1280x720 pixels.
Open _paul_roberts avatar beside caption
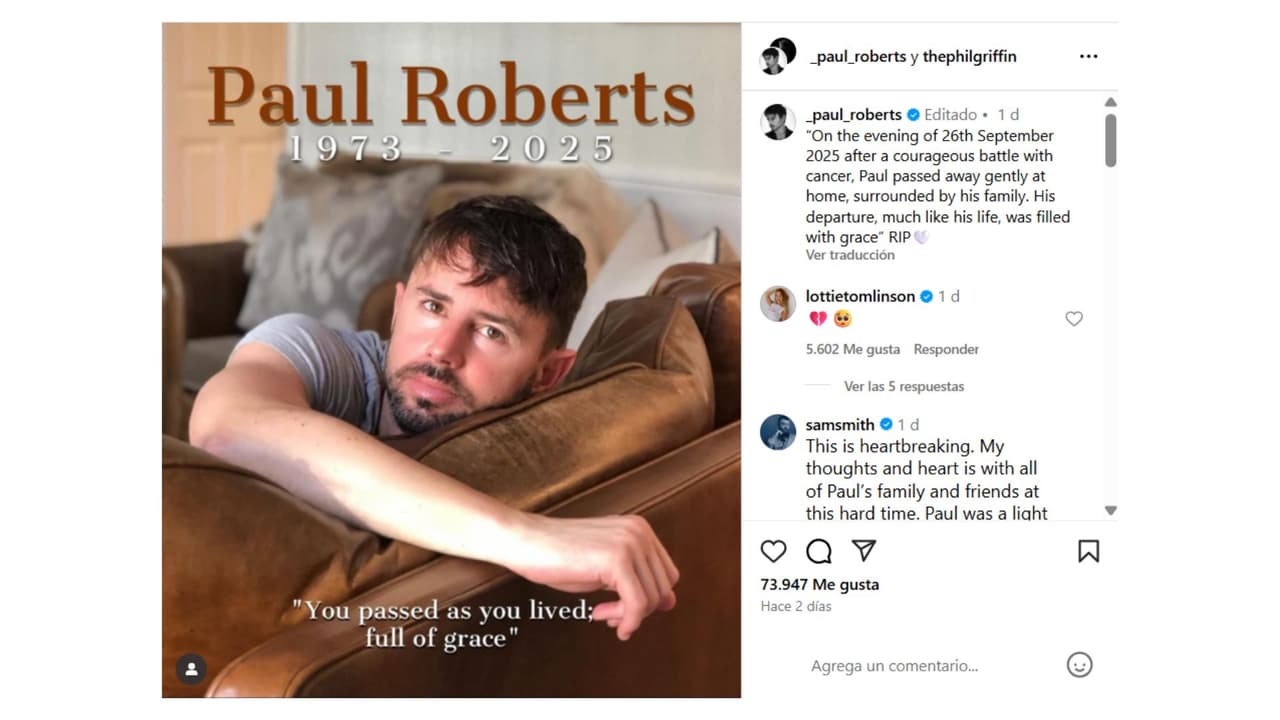pos(778,122)
